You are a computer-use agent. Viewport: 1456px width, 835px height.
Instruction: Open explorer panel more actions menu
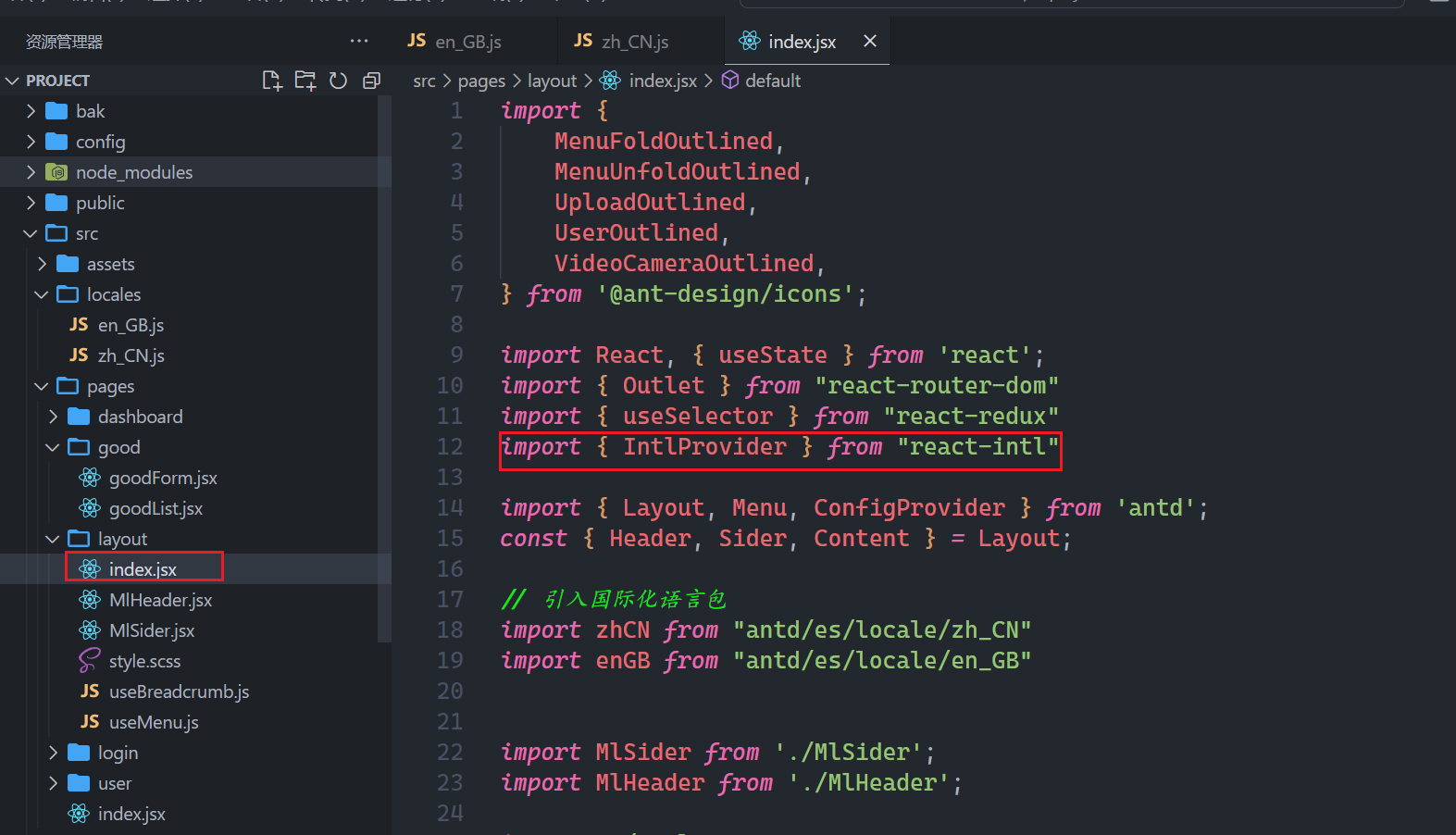point(359,41)
